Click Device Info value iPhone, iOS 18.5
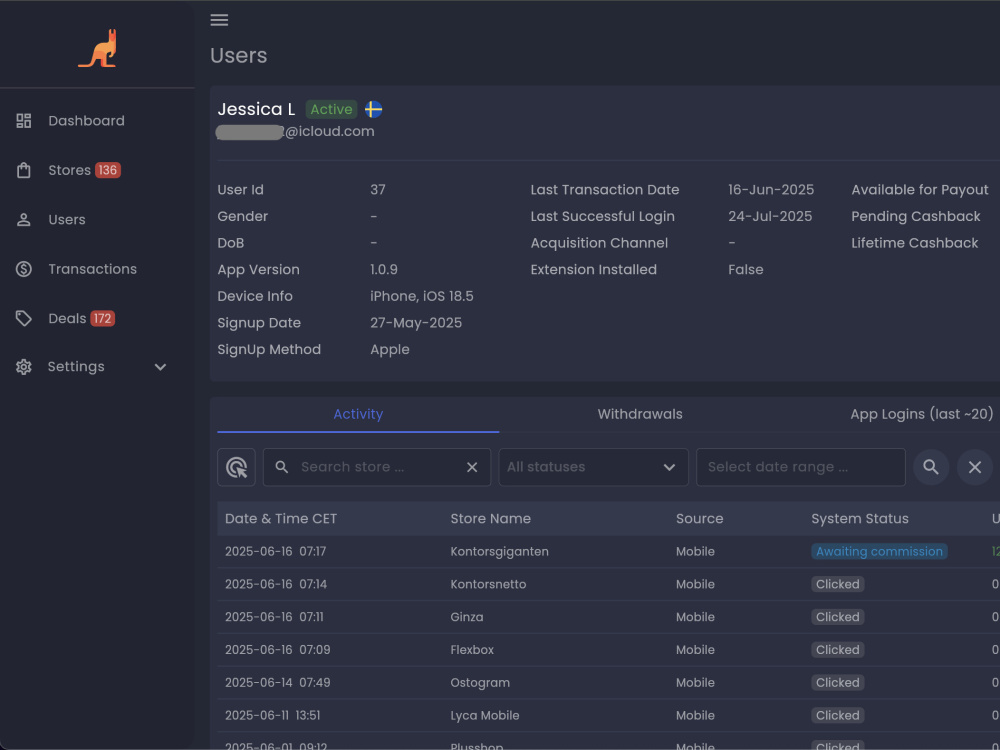 pos(422,296)
